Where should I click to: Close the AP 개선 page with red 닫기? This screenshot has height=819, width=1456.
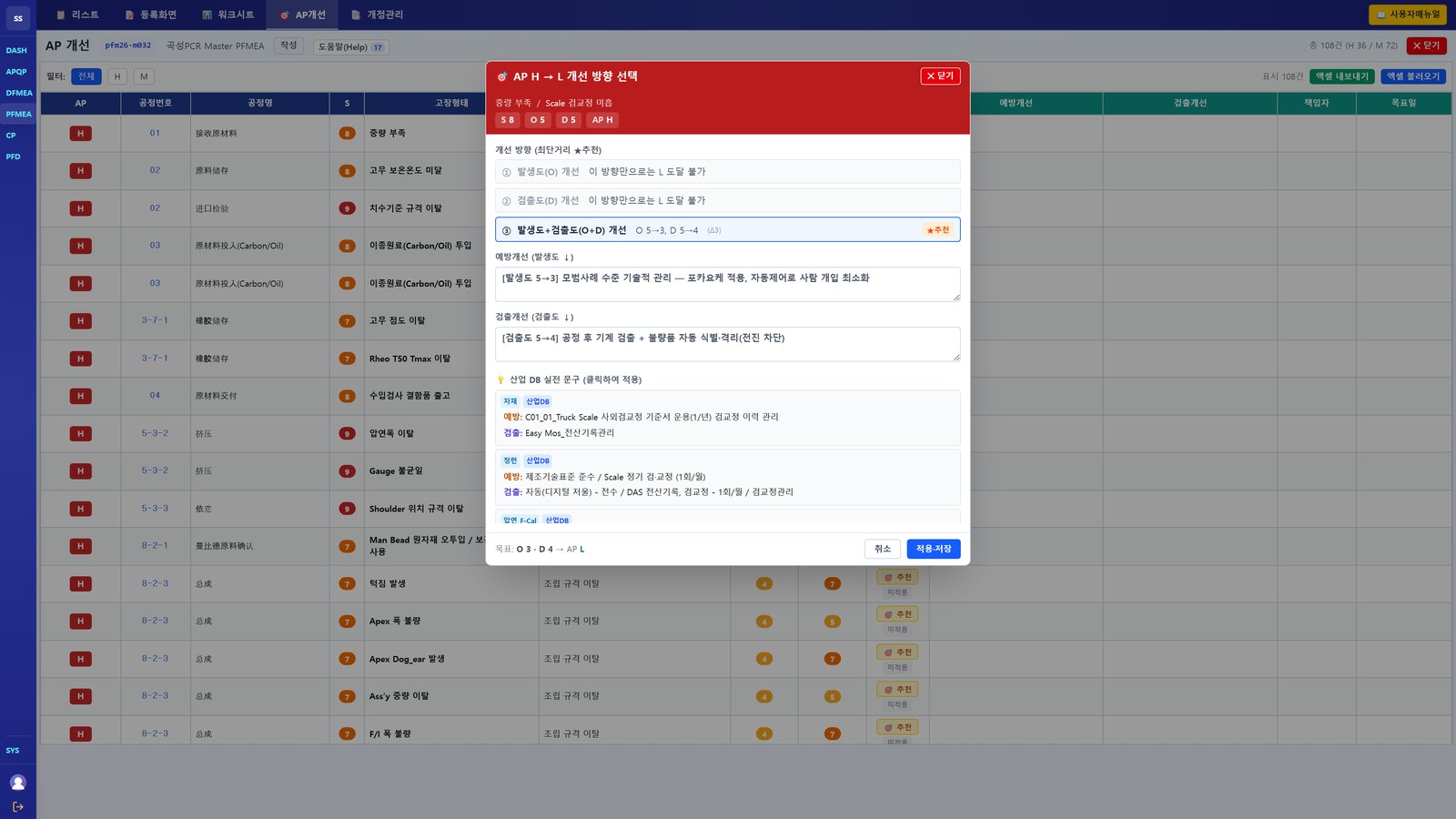[x=1426, y=45]
